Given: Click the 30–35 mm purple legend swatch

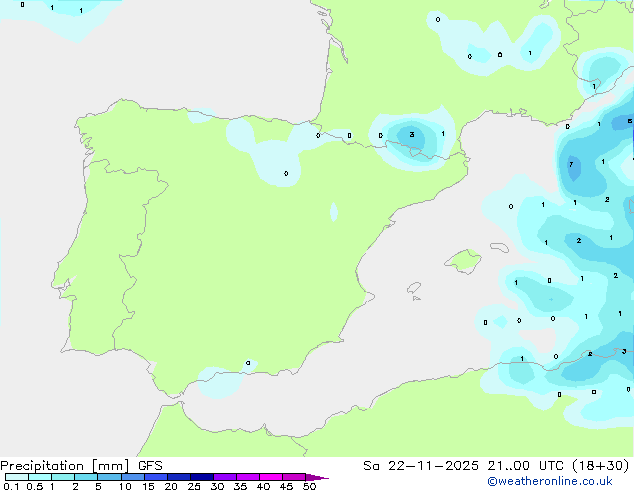Looking at the screenshot, I should 225,477.
